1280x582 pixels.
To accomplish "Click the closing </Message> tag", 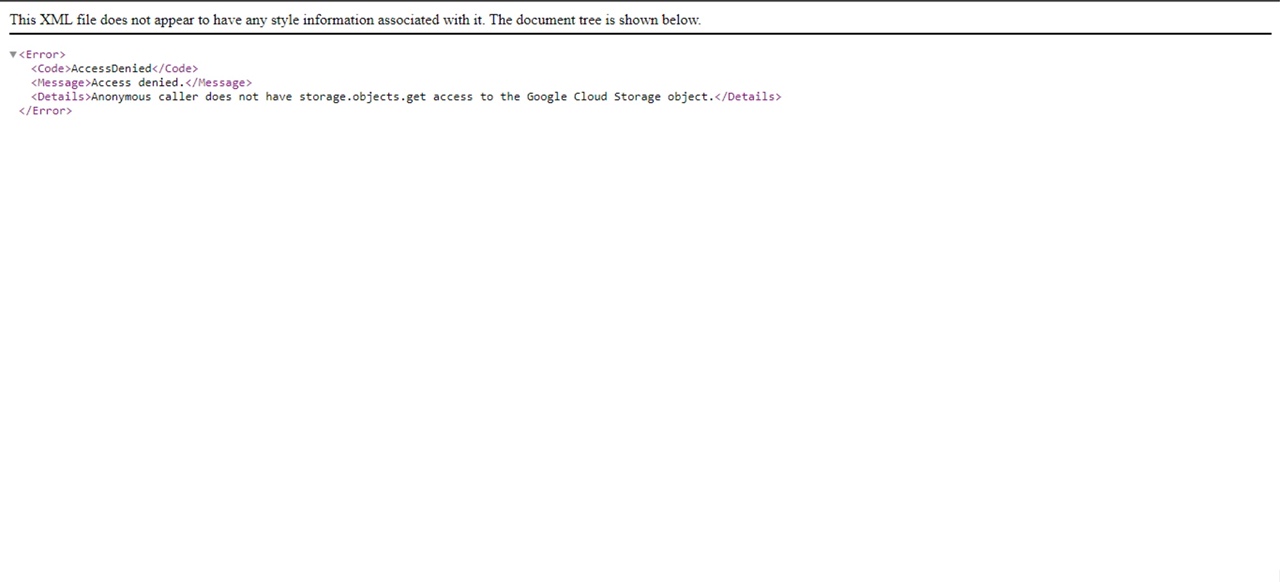I will point(218,83).
